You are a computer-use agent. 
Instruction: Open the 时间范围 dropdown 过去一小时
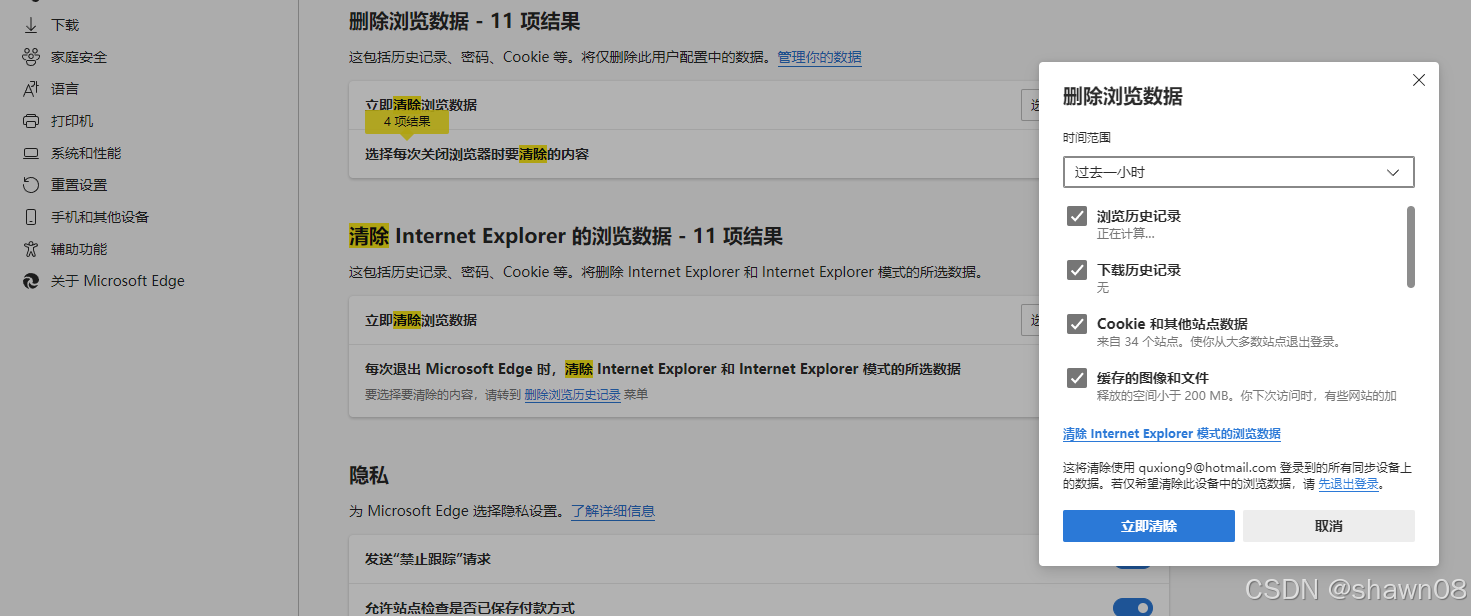coord(1238,172)
